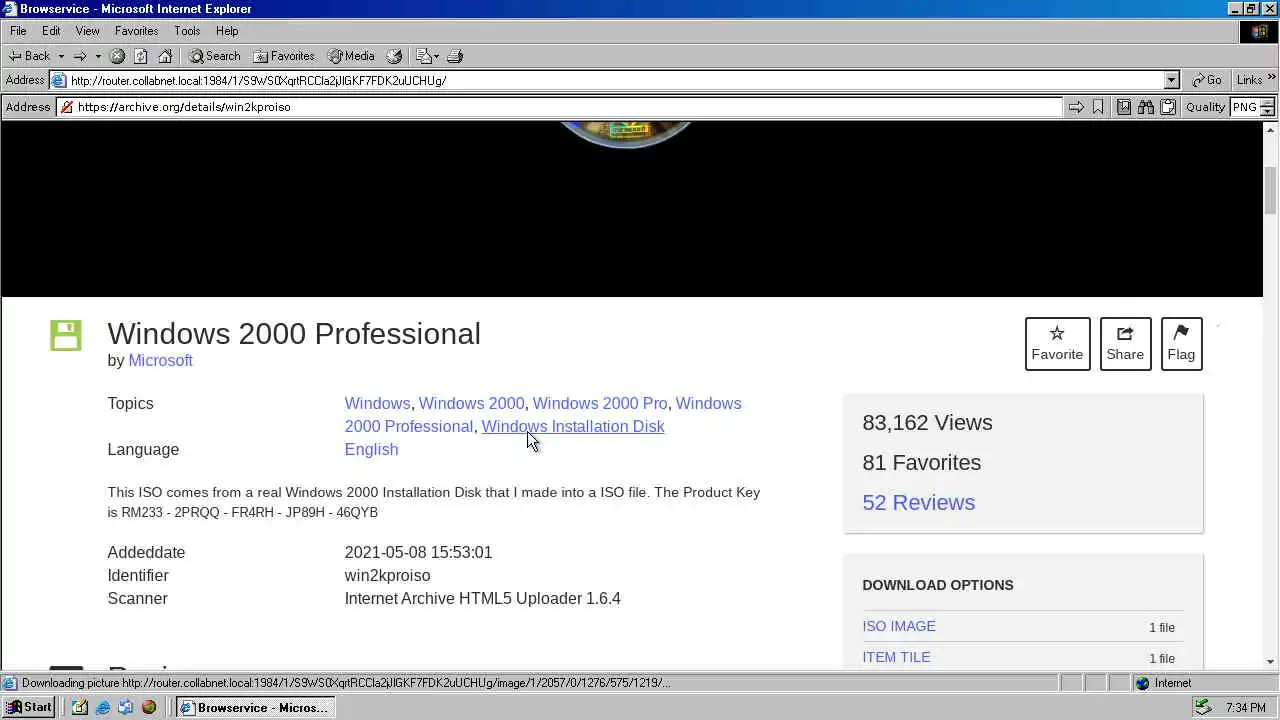
Task: Open the Windows 2000 topic link
Action: tap(471, 403)
